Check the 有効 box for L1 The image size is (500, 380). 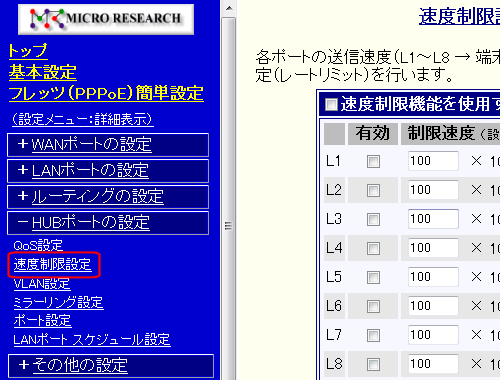[373, 162]
